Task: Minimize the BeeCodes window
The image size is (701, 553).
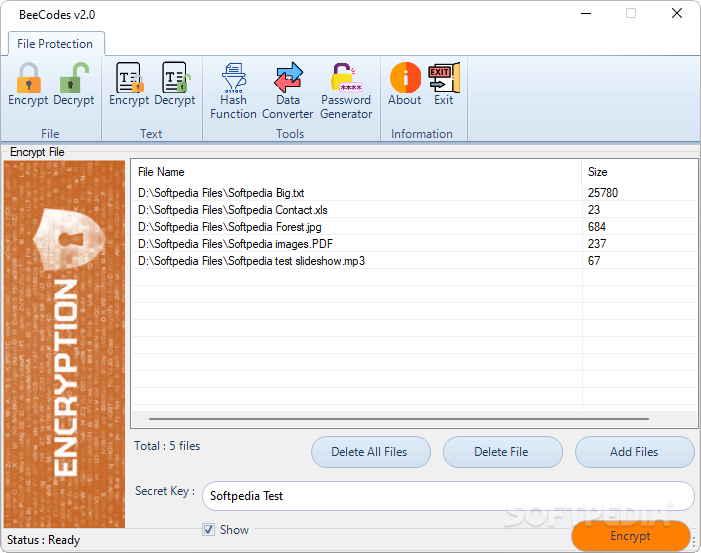Action: [x=586, y=13]
